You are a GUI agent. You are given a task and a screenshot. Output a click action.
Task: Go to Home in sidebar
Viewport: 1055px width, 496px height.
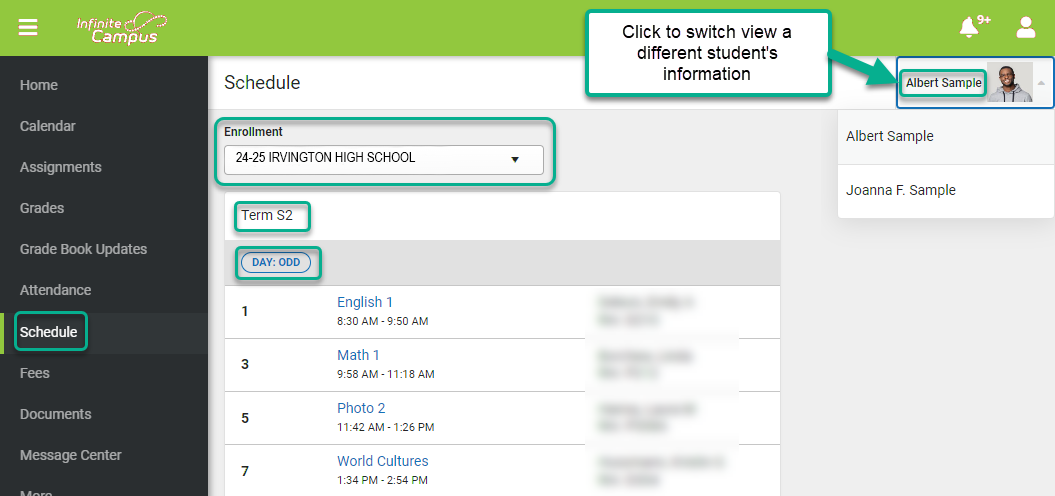click(x=38, y=85)
